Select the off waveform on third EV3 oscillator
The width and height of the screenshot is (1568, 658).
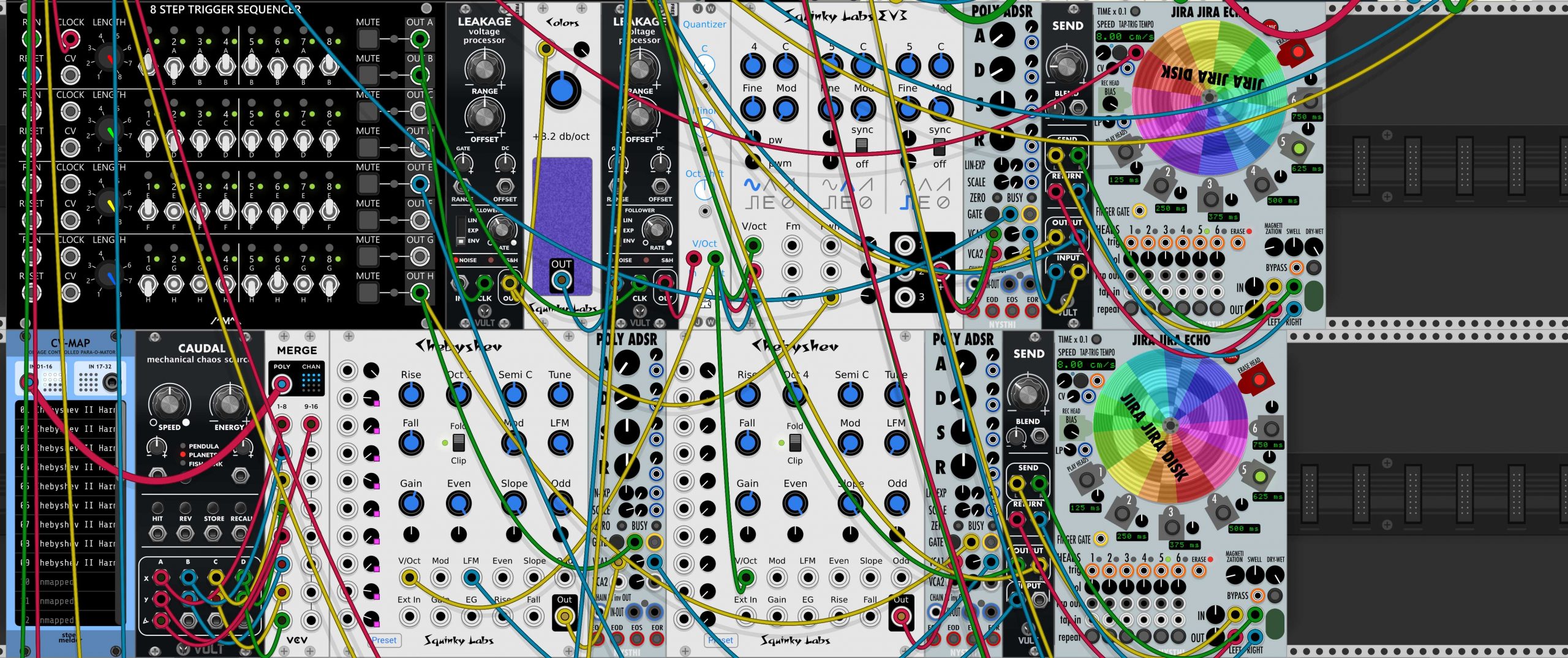[x=944, y=202]
